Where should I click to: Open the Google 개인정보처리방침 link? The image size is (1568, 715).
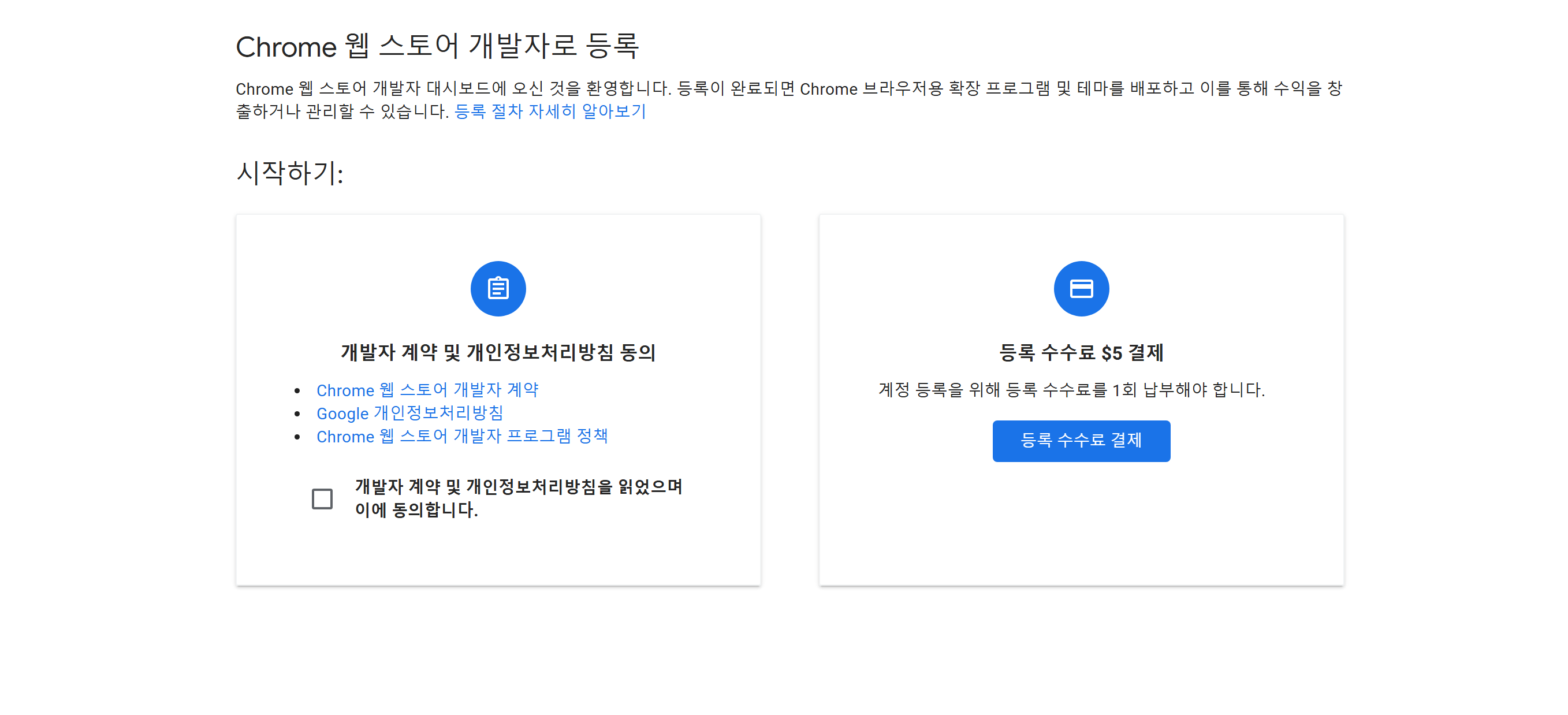409,412
